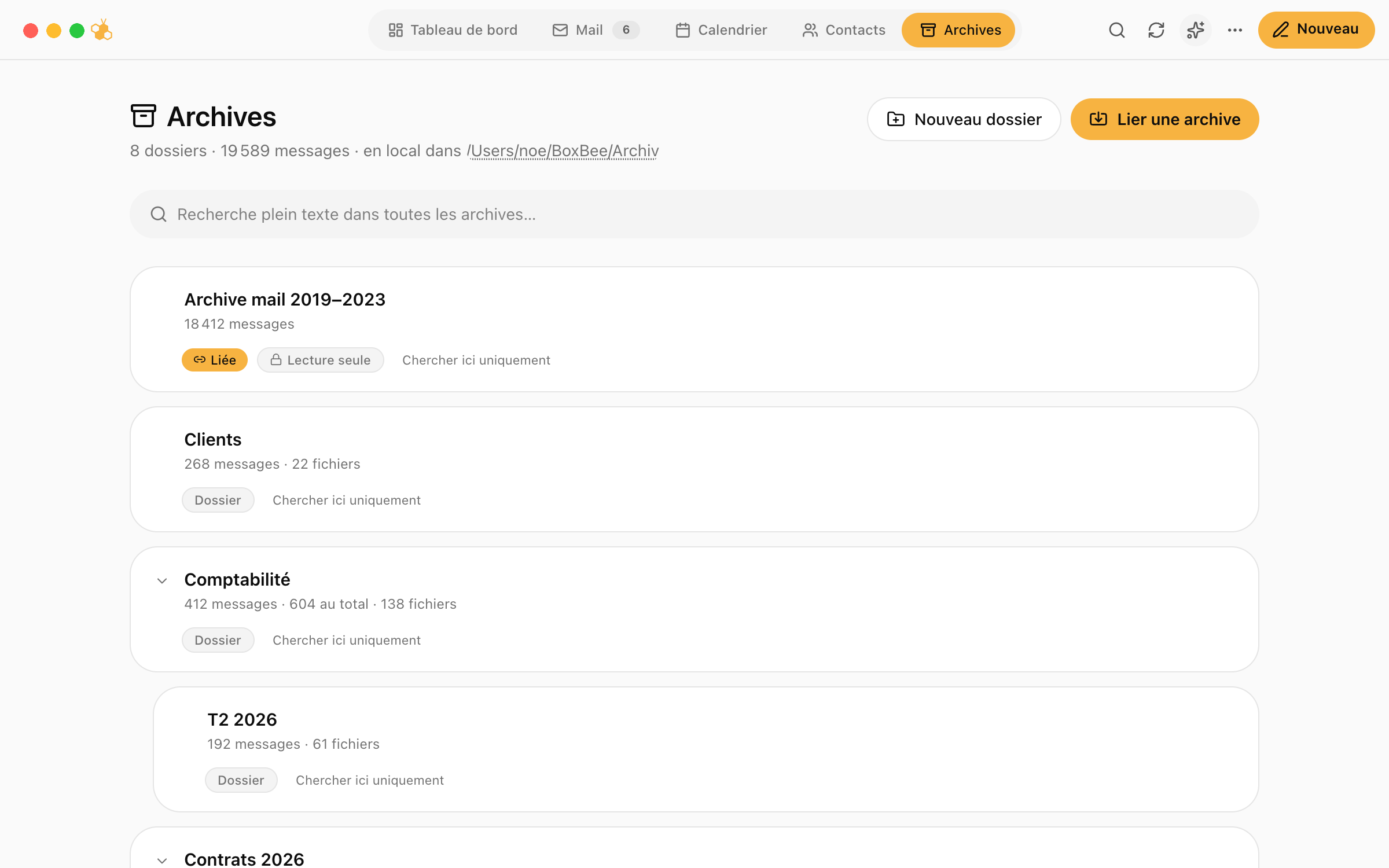1389x868 pixels.
Task: Maximize the window with the green button
Action: (x=77, y=30)
